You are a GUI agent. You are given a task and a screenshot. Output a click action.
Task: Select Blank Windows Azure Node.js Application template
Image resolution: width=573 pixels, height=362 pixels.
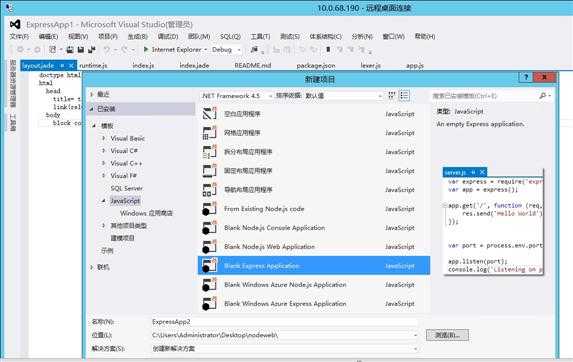tap(314, 285)
